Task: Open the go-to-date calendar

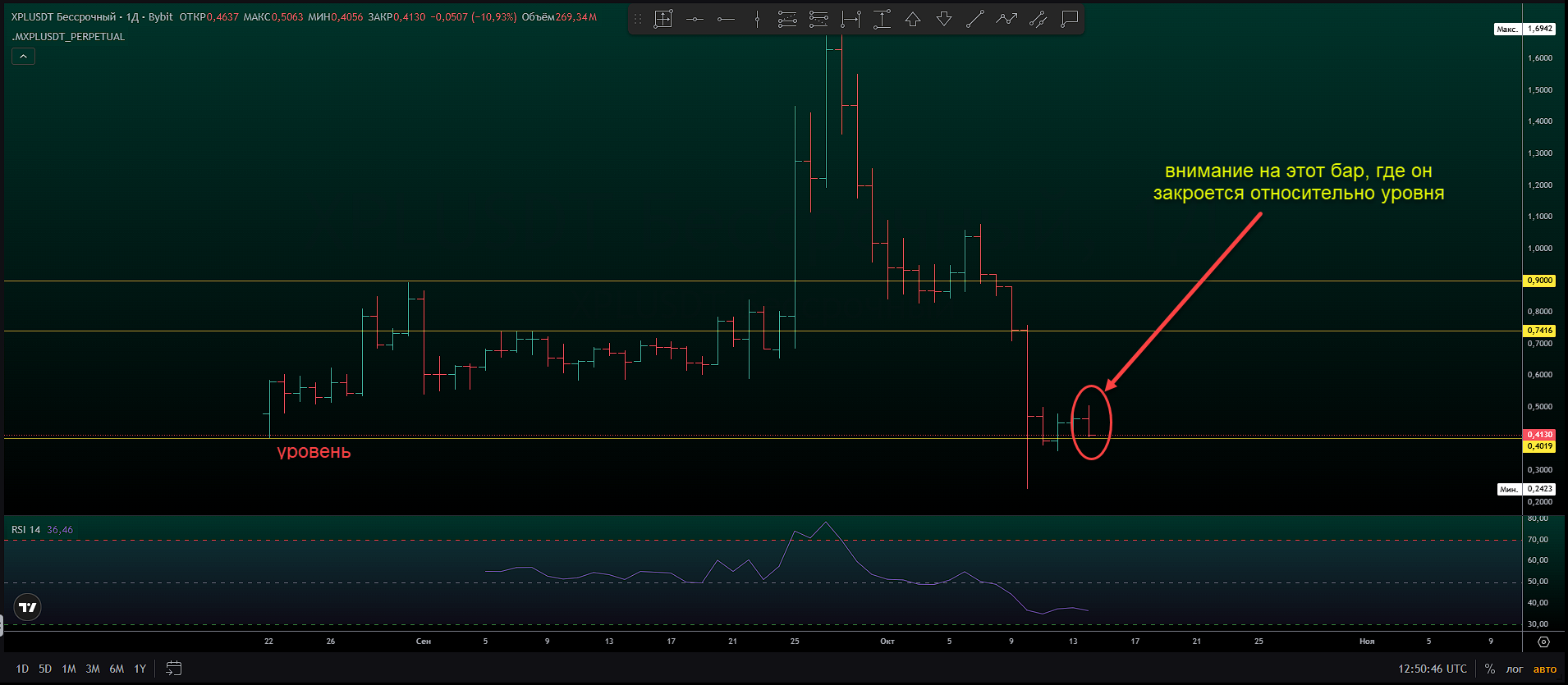Action: 173,669
